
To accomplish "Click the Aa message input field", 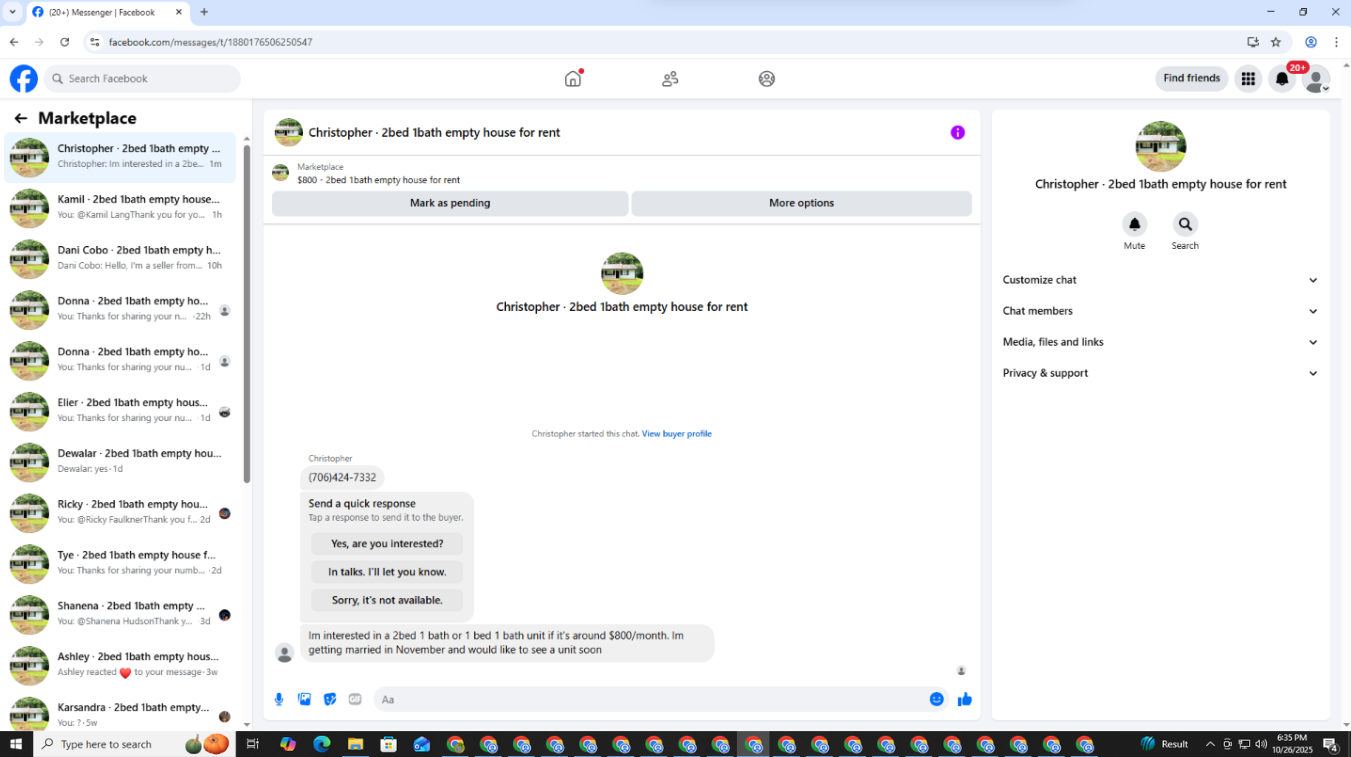I will tap(650, 699).
